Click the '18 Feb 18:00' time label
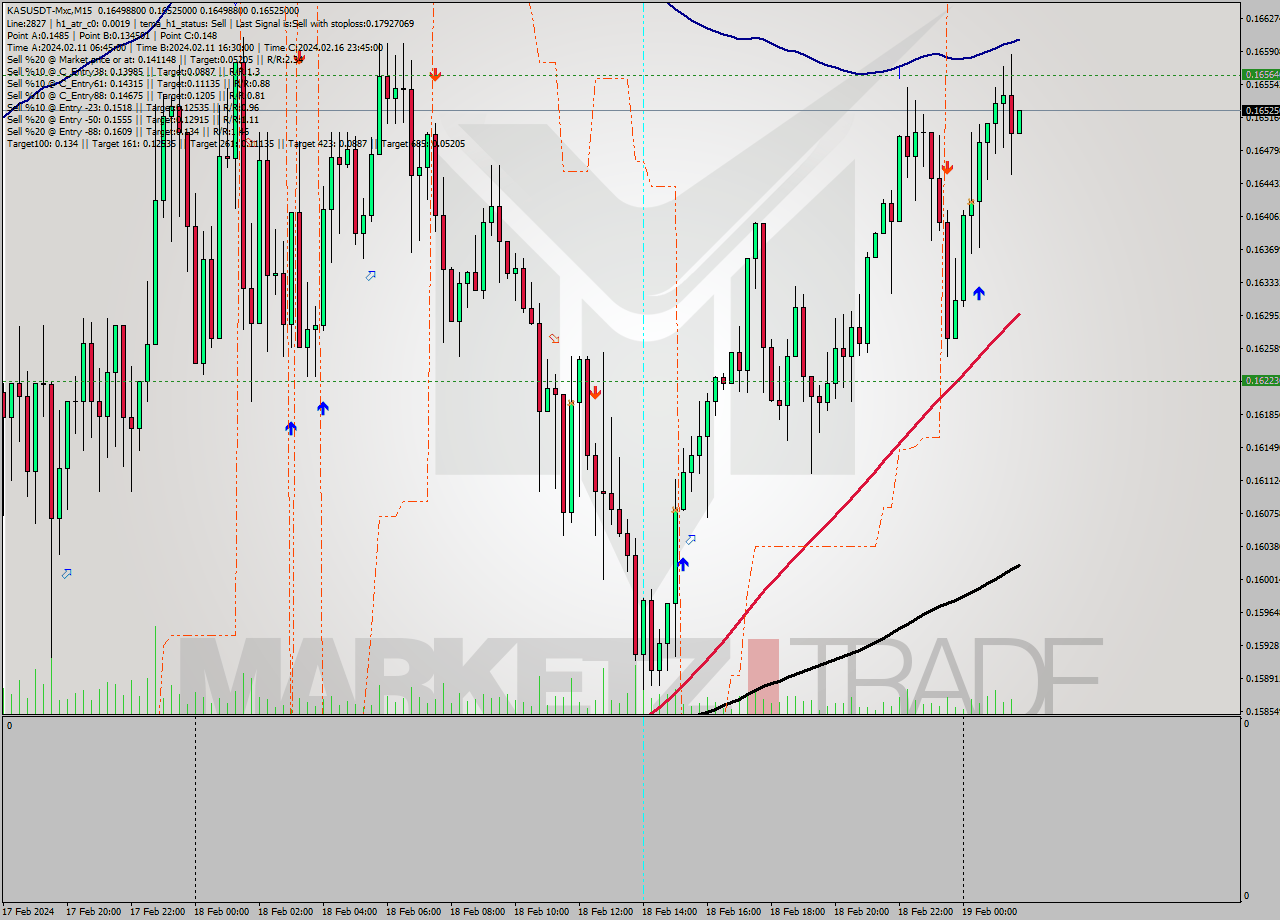 (x=797, y=911)
